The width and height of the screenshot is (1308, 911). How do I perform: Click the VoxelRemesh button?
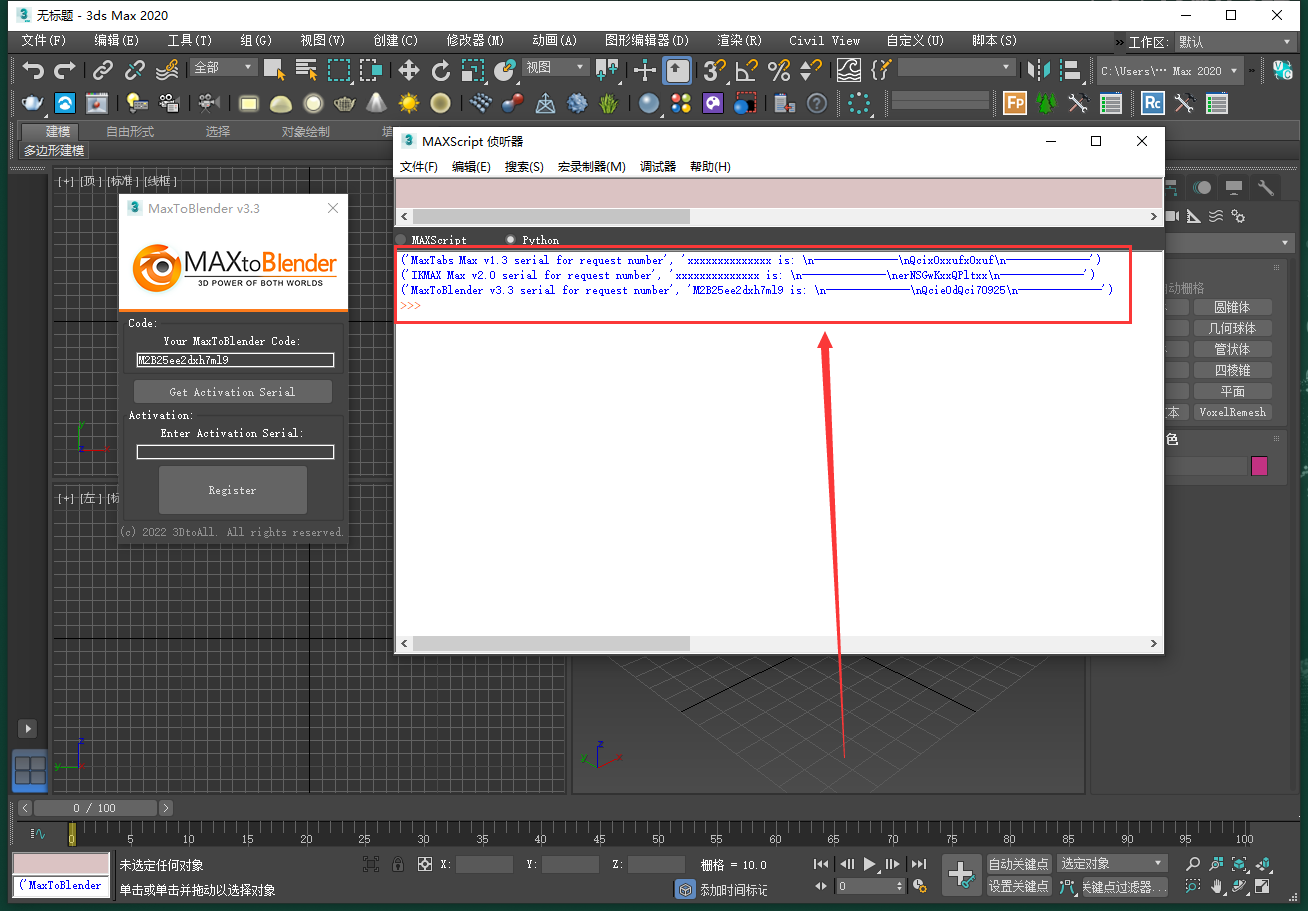(1232, 412)
